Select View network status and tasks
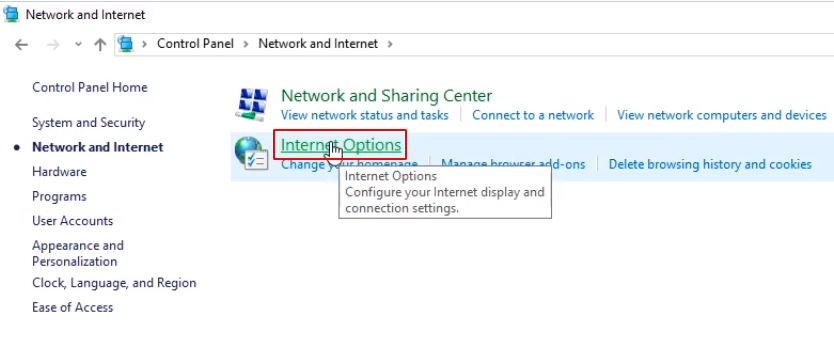Viewport: 834px width, 360px height. point(364,115)
